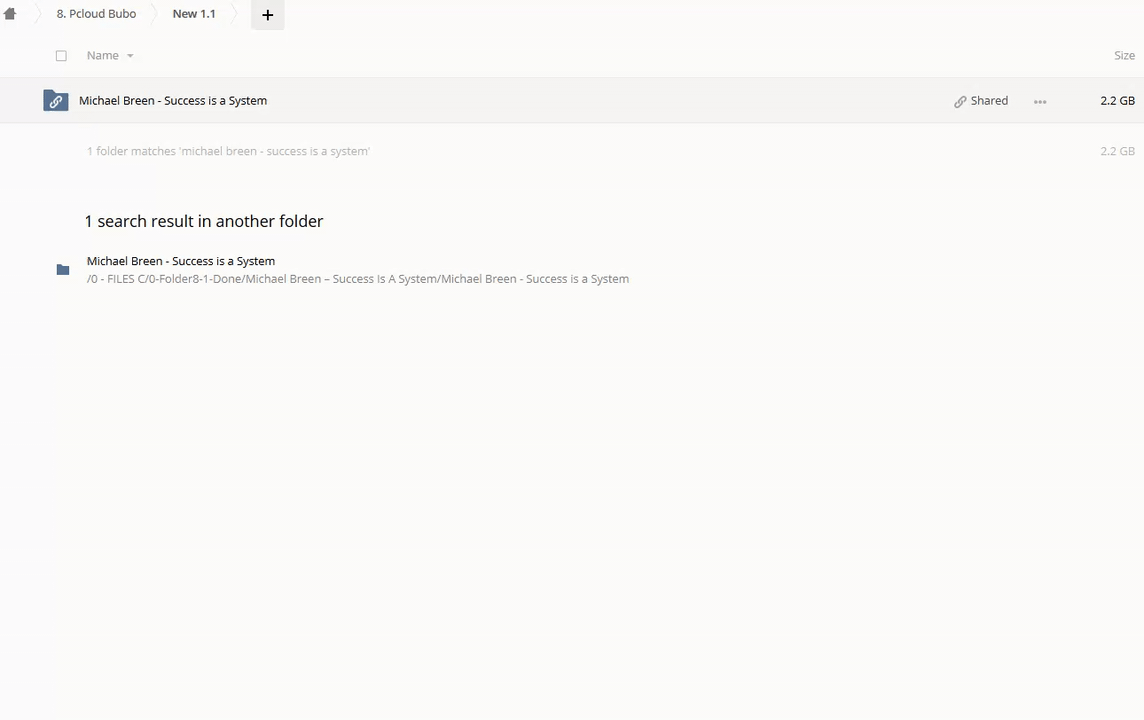Open the three-dot more actions menu
This screenshot has height=720, width=1144.
[1040, 102]
